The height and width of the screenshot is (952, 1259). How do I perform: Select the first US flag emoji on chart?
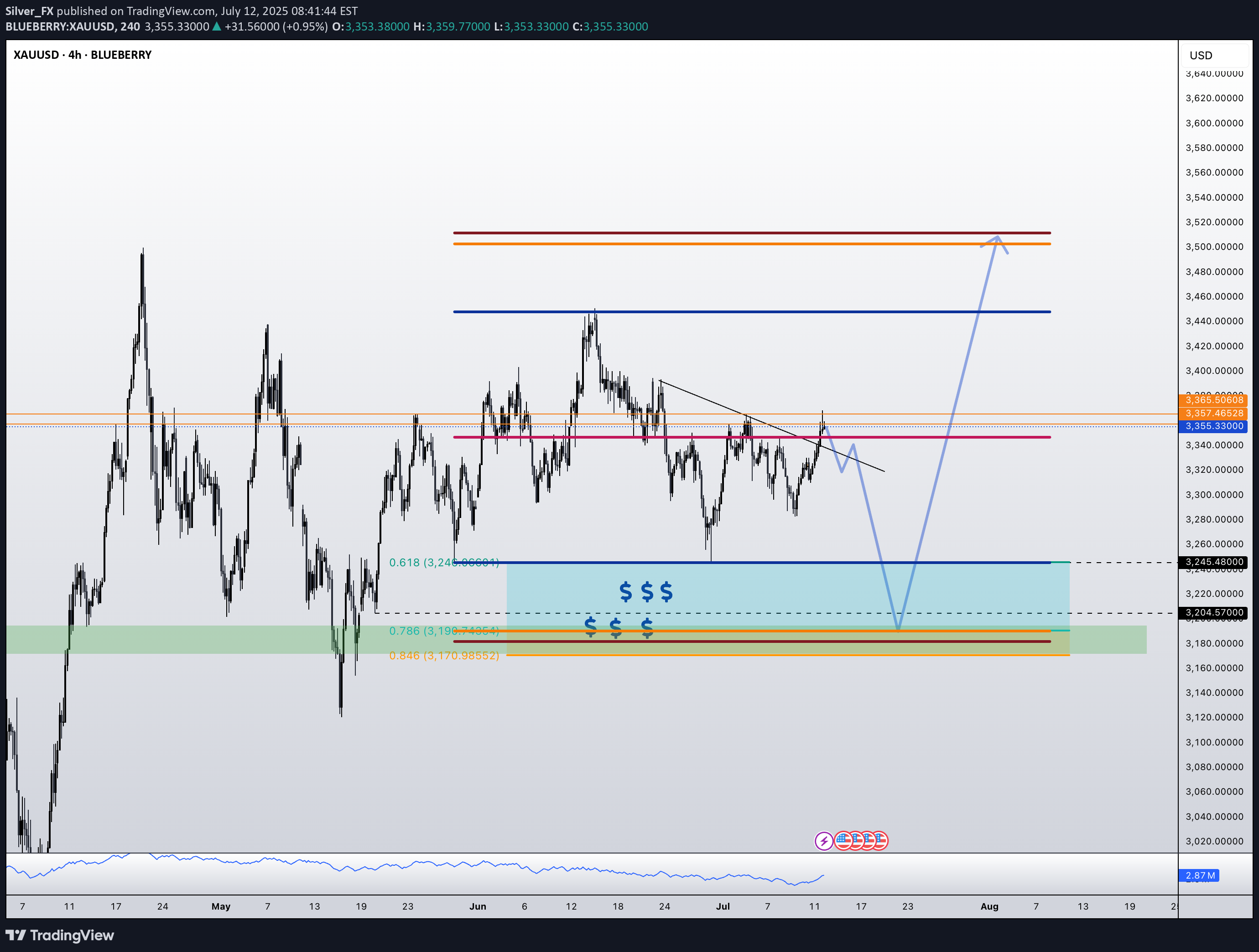coord(844,840)
